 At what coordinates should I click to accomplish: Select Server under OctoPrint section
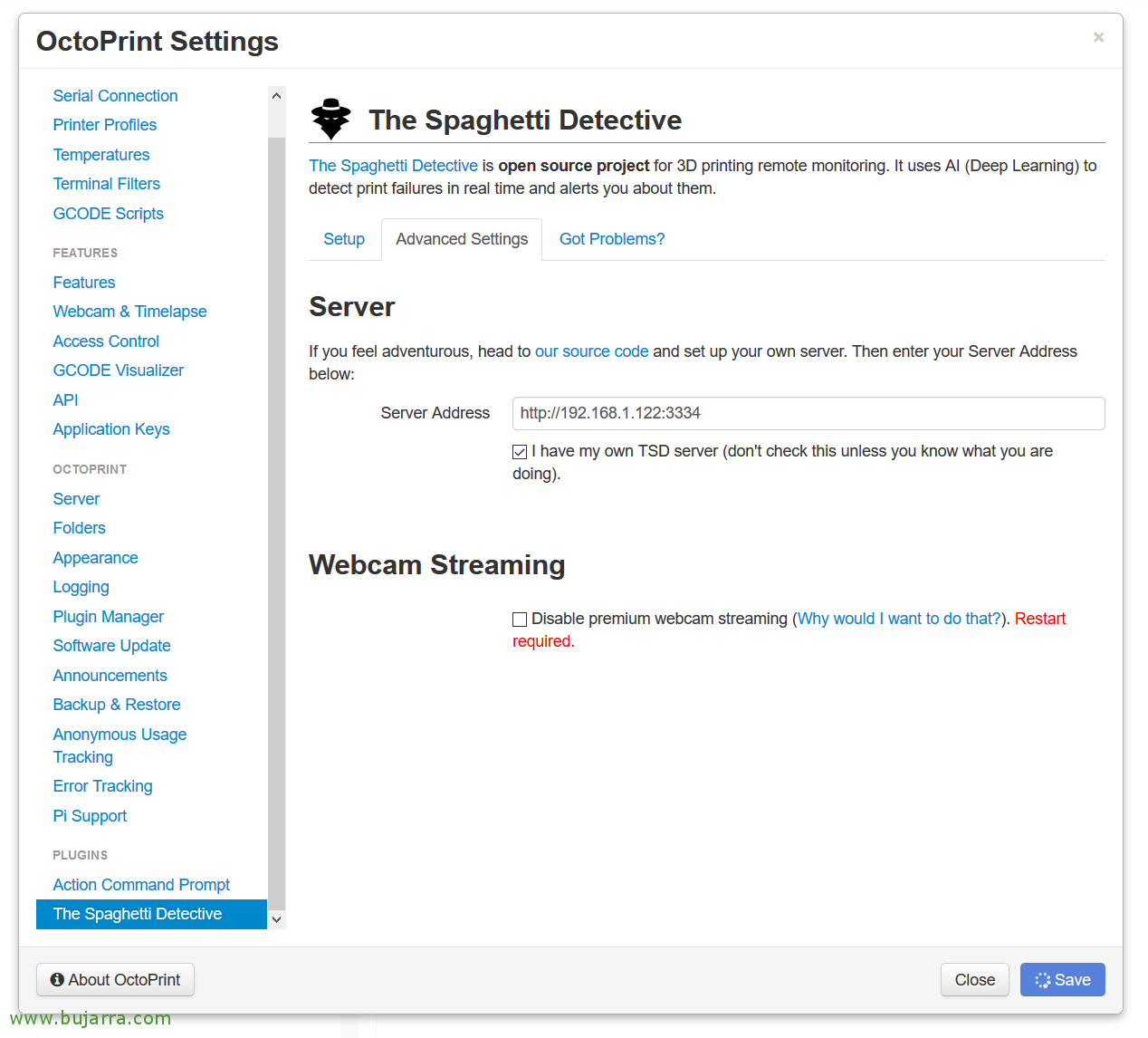point(76,499)
